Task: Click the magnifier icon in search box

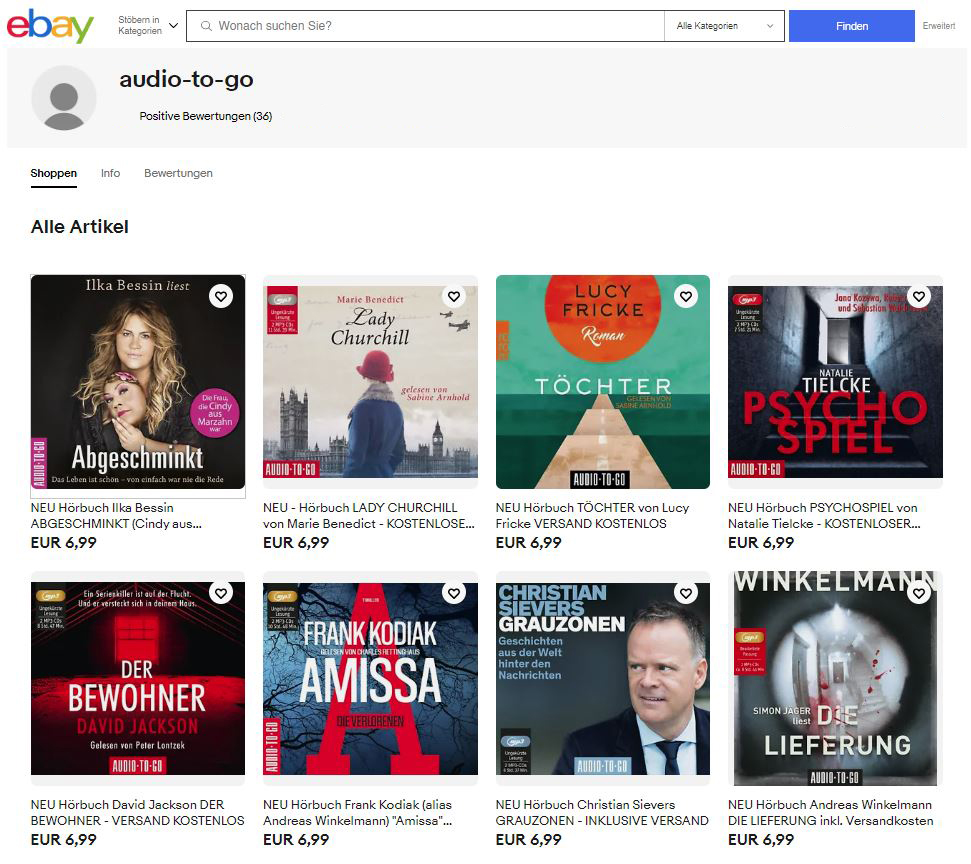Action: pyautogui.click(x=206, y=26)
